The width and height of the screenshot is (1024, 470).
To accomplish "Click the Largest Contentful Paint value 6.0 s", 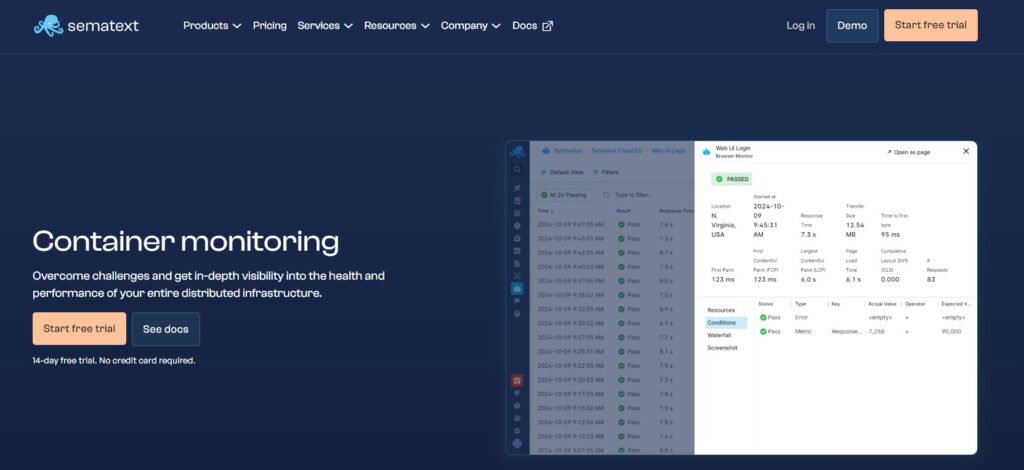I will [808, 279].
